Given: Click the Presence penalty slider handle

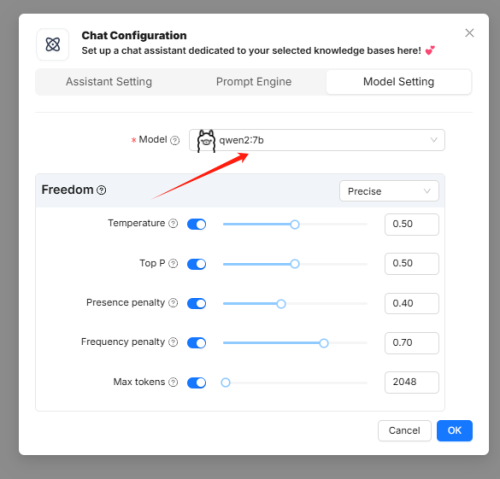Looking at the screenshot, I should tap(281, 304).
